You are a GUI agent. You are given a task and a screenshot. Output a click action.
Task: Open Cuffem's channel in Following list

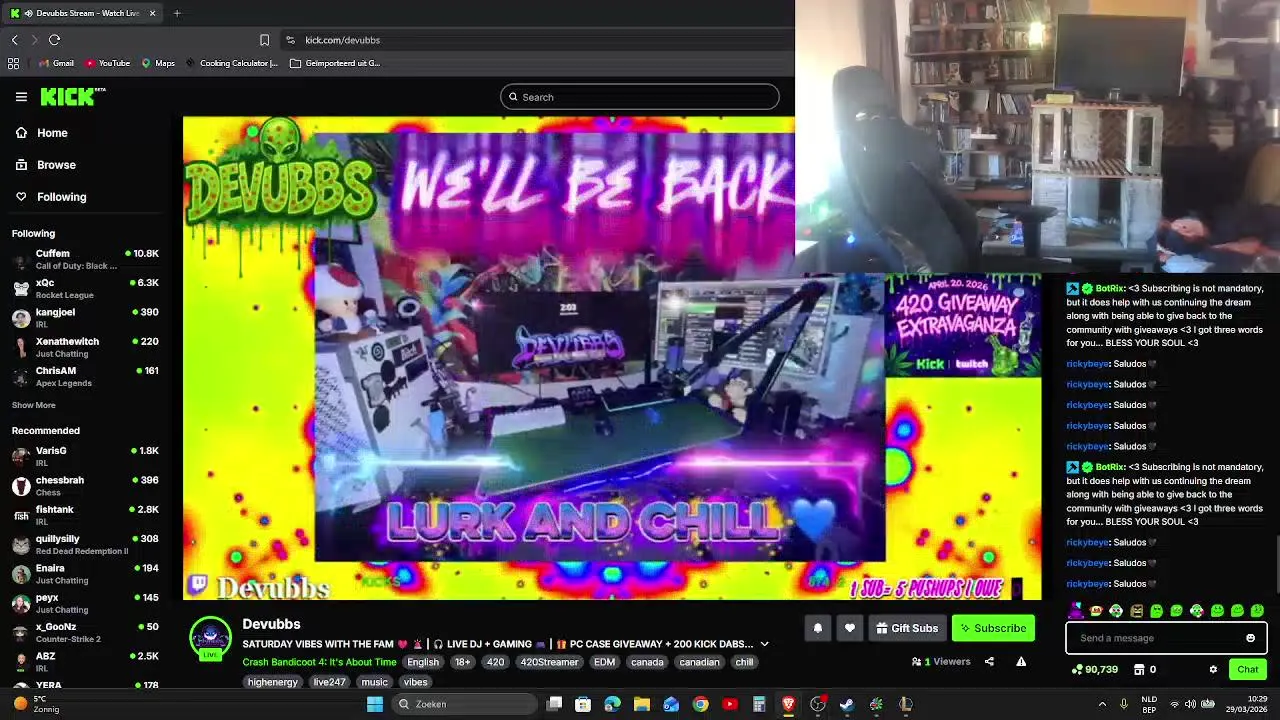(85, 259)
